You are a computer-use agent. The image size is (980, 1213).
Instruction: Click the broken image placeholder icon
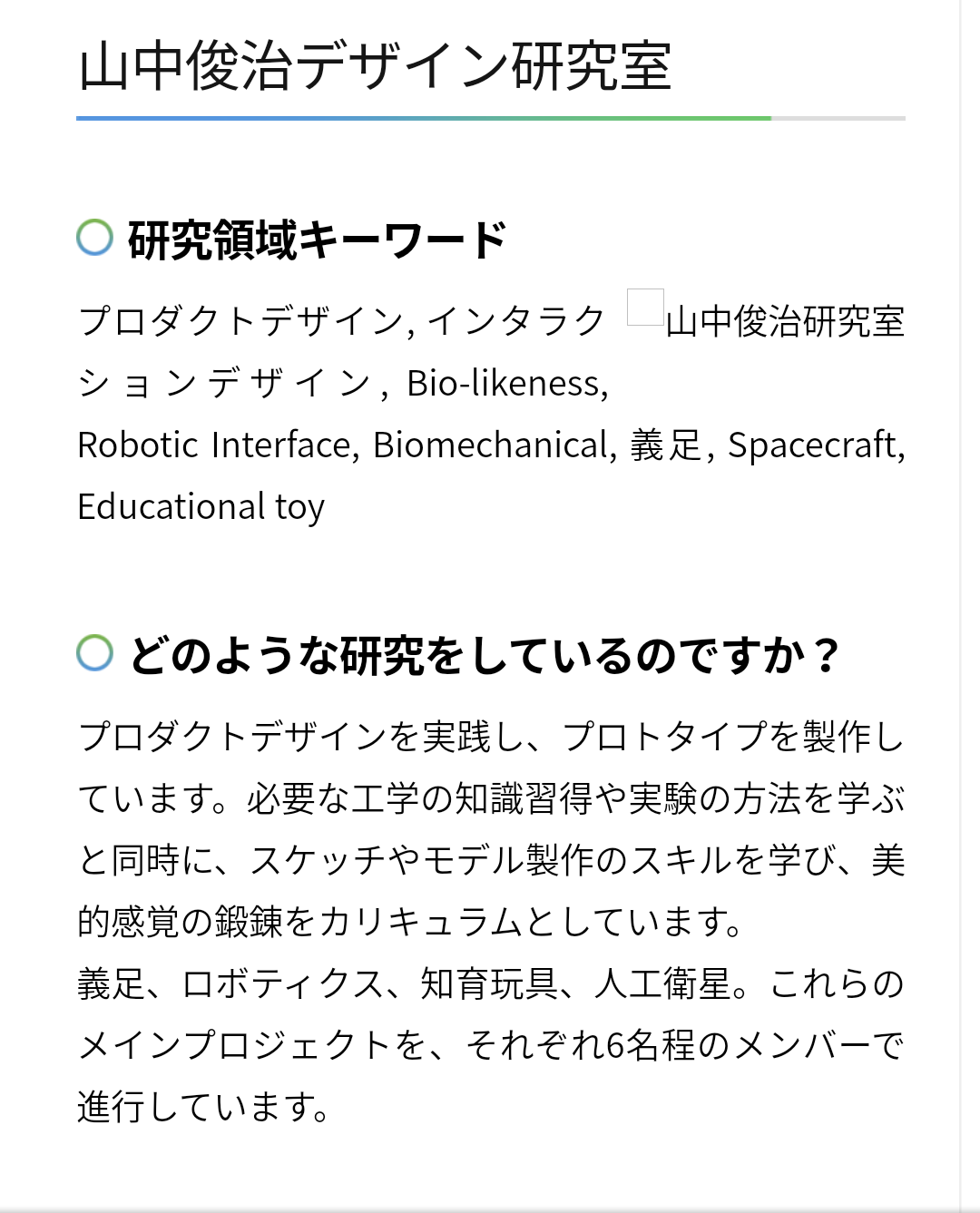pos(645,307)
